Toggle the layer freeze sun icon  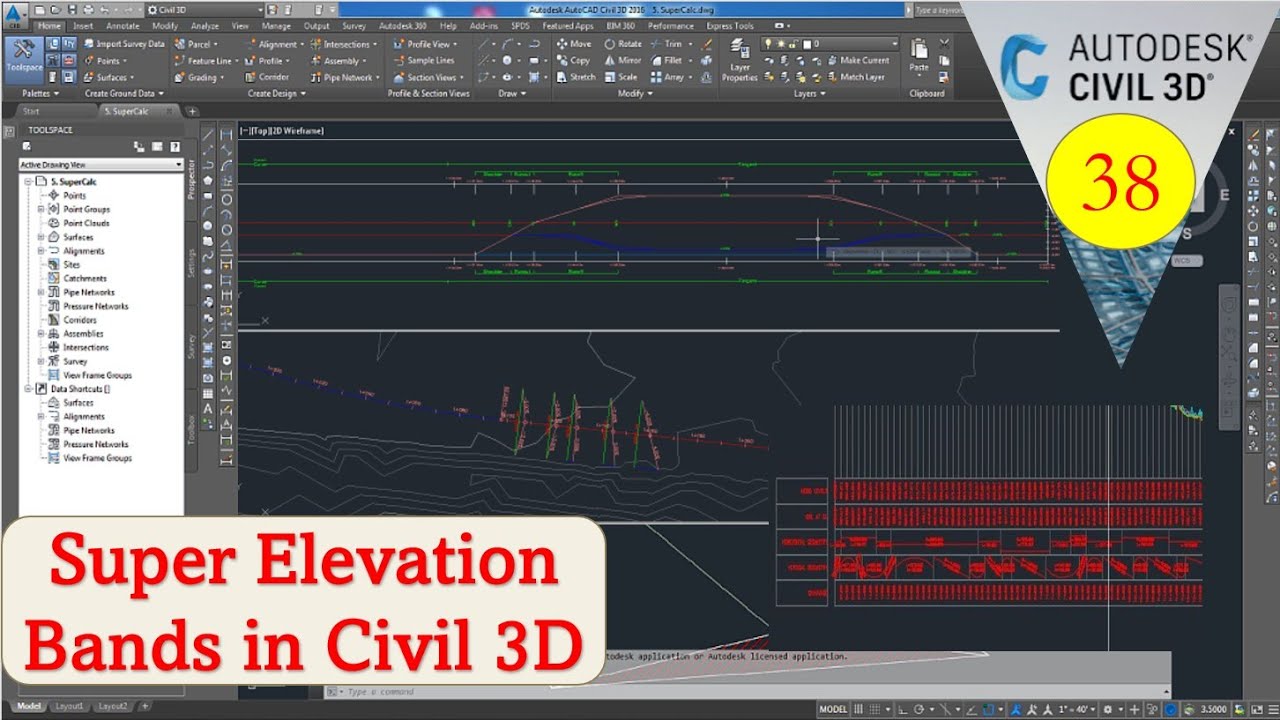click(779, 44)
